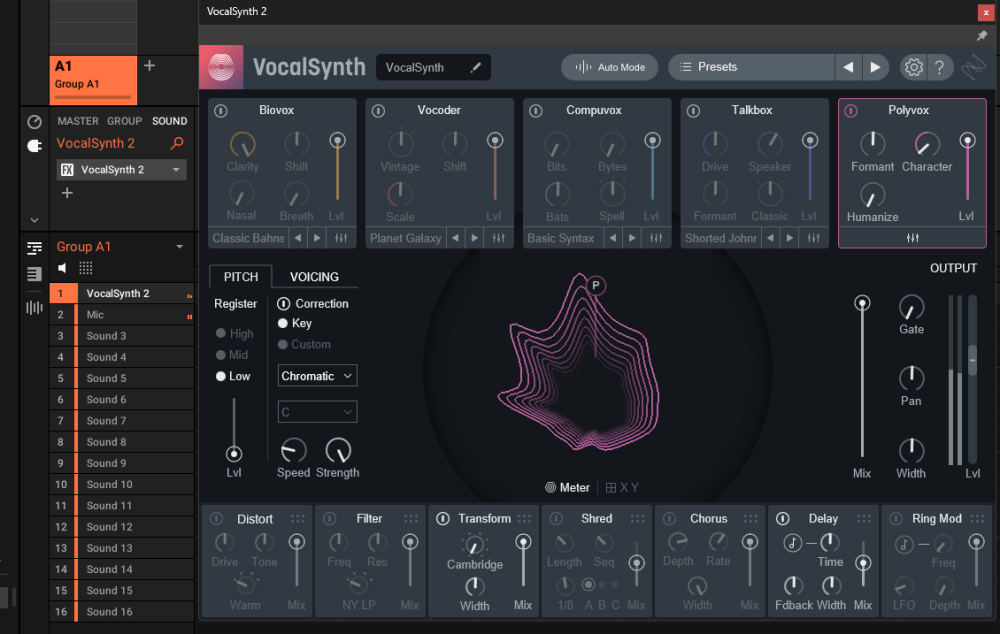Open the key C dropdown
The width and height of the screenshot is (1000, 634).
[317, 412]
